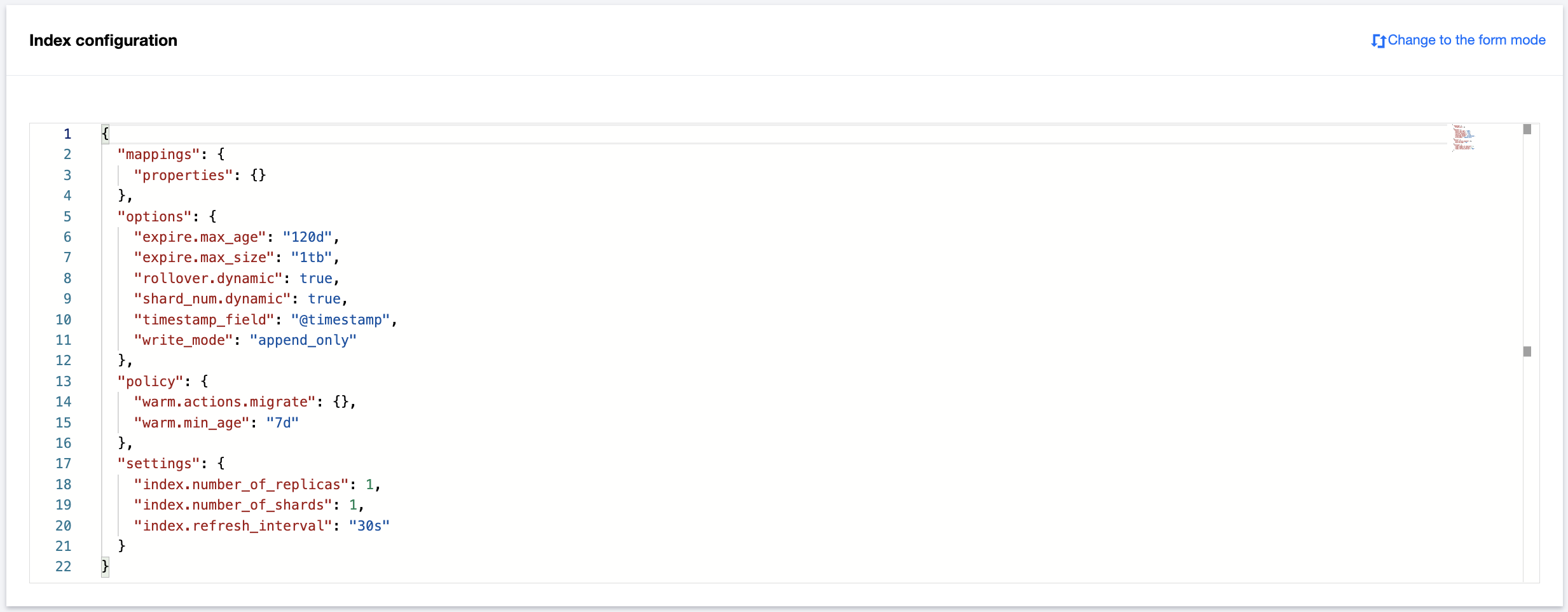Select line number 1 in the gutter
This screenshot has height=612, width=1568.
click(67, 134)
